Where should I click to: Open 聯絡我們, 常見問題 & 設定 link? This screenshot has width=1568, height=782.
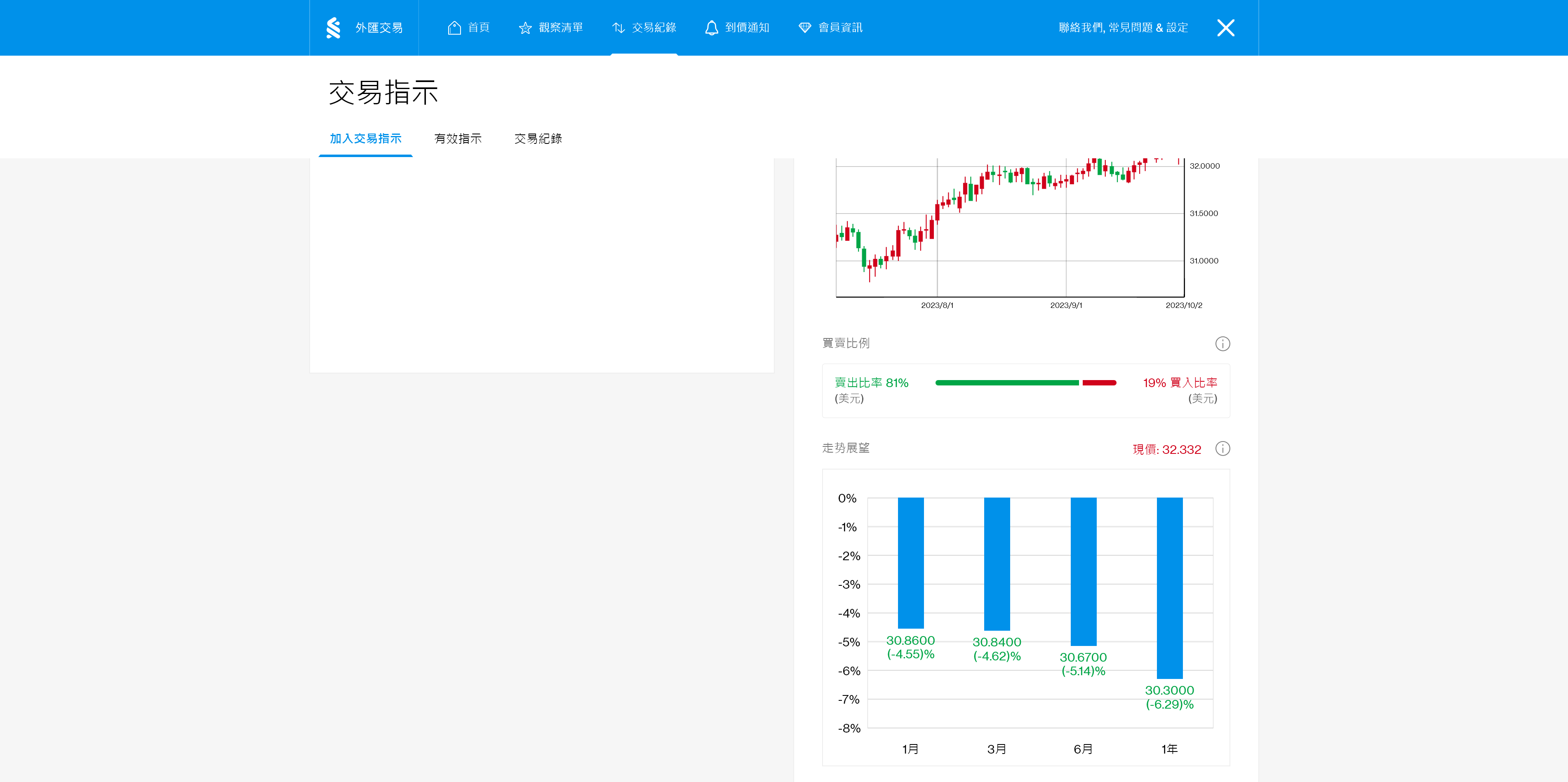point(1123,28)
